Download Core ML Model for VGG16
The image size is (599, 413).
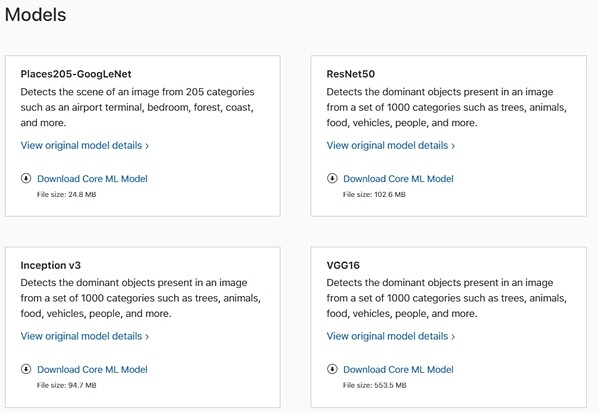398,369
